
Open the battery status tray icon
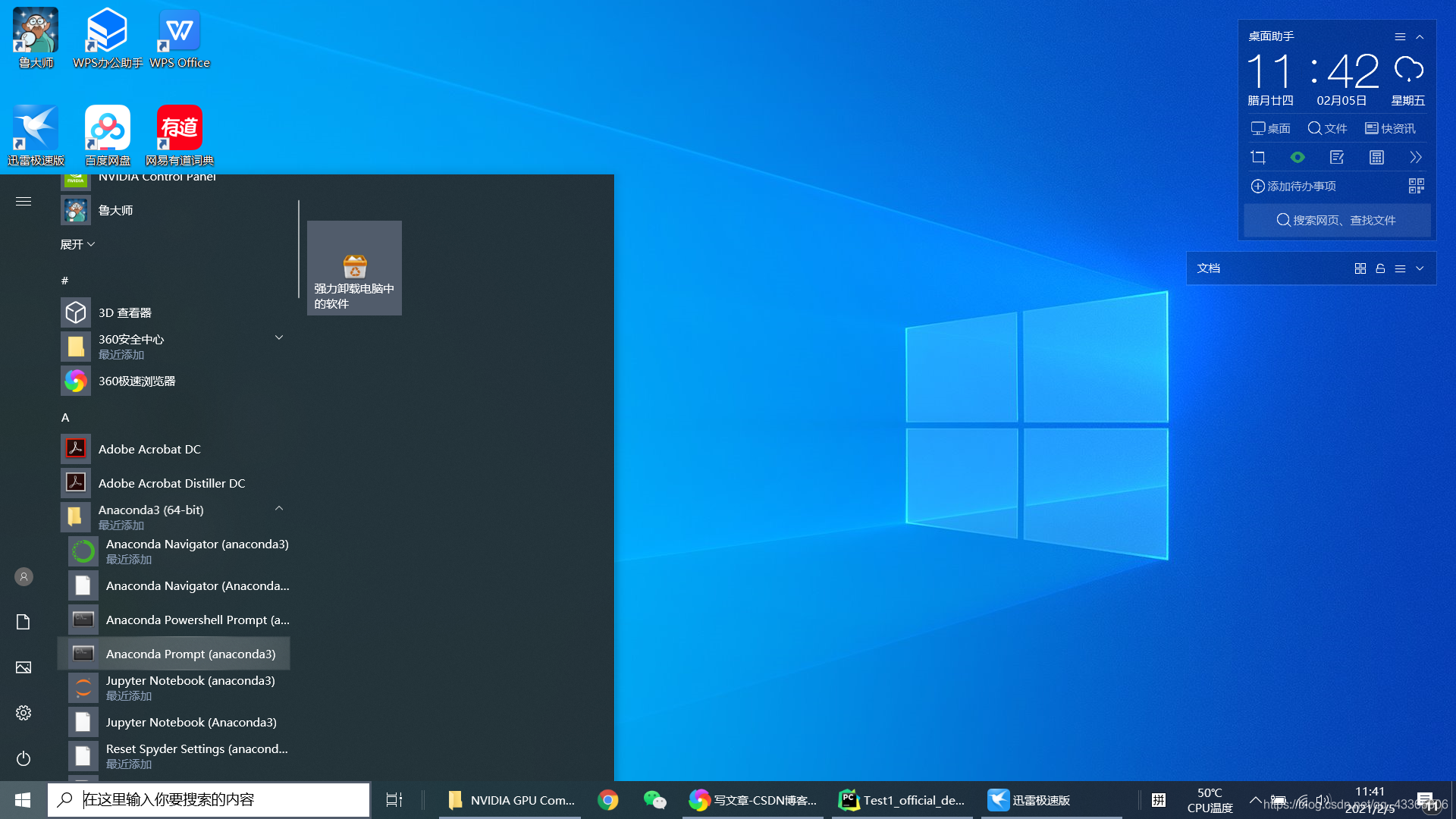pos(1279,800)
